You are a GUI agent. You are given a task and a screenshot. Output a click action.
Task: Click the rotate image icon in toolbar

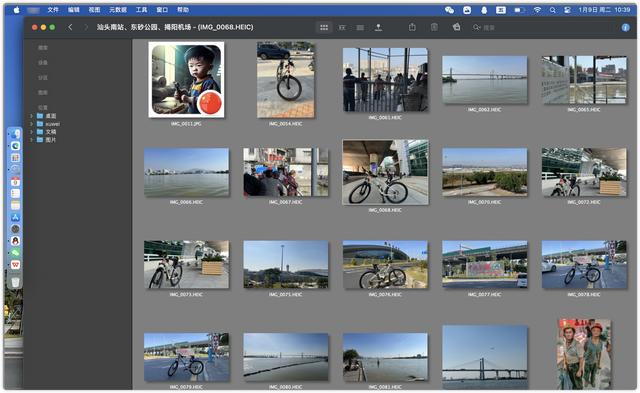point(456,27)
